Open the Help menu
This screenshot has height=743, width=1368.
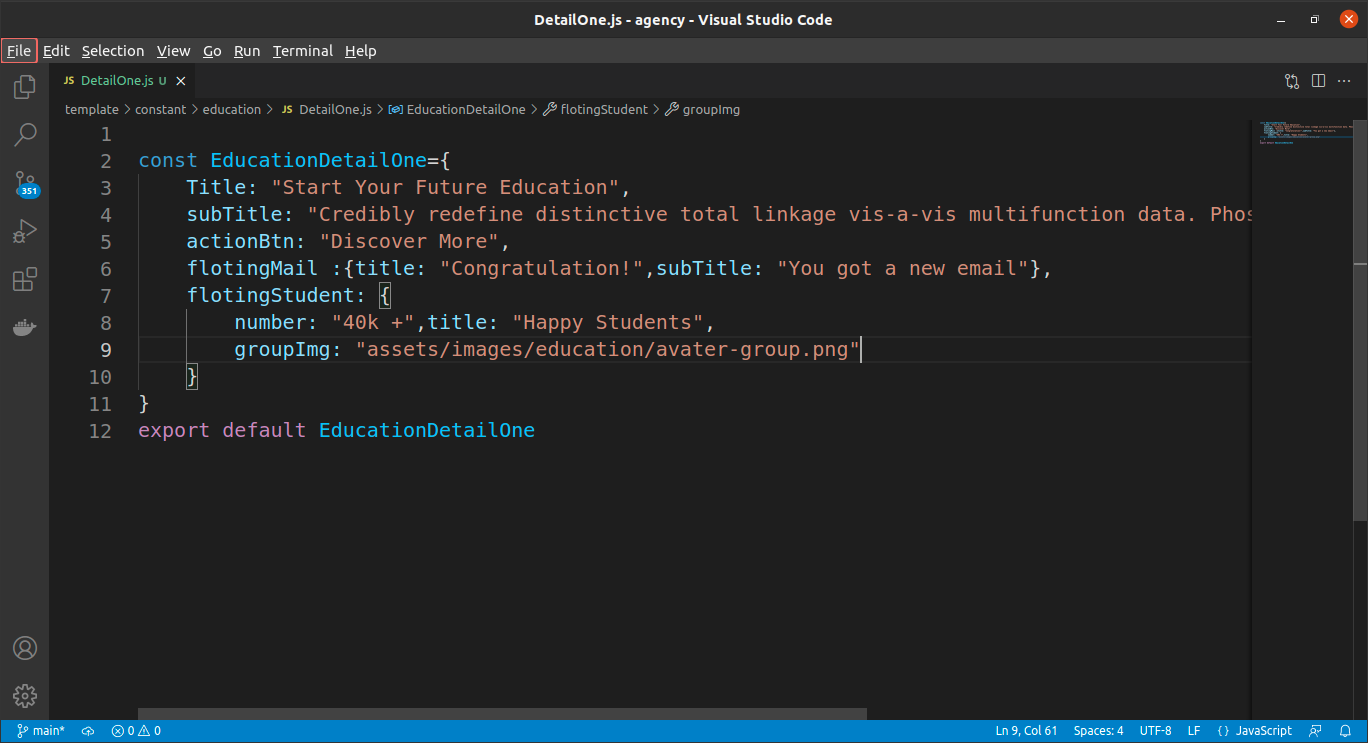pyautogui.click(x=361, y=51)
